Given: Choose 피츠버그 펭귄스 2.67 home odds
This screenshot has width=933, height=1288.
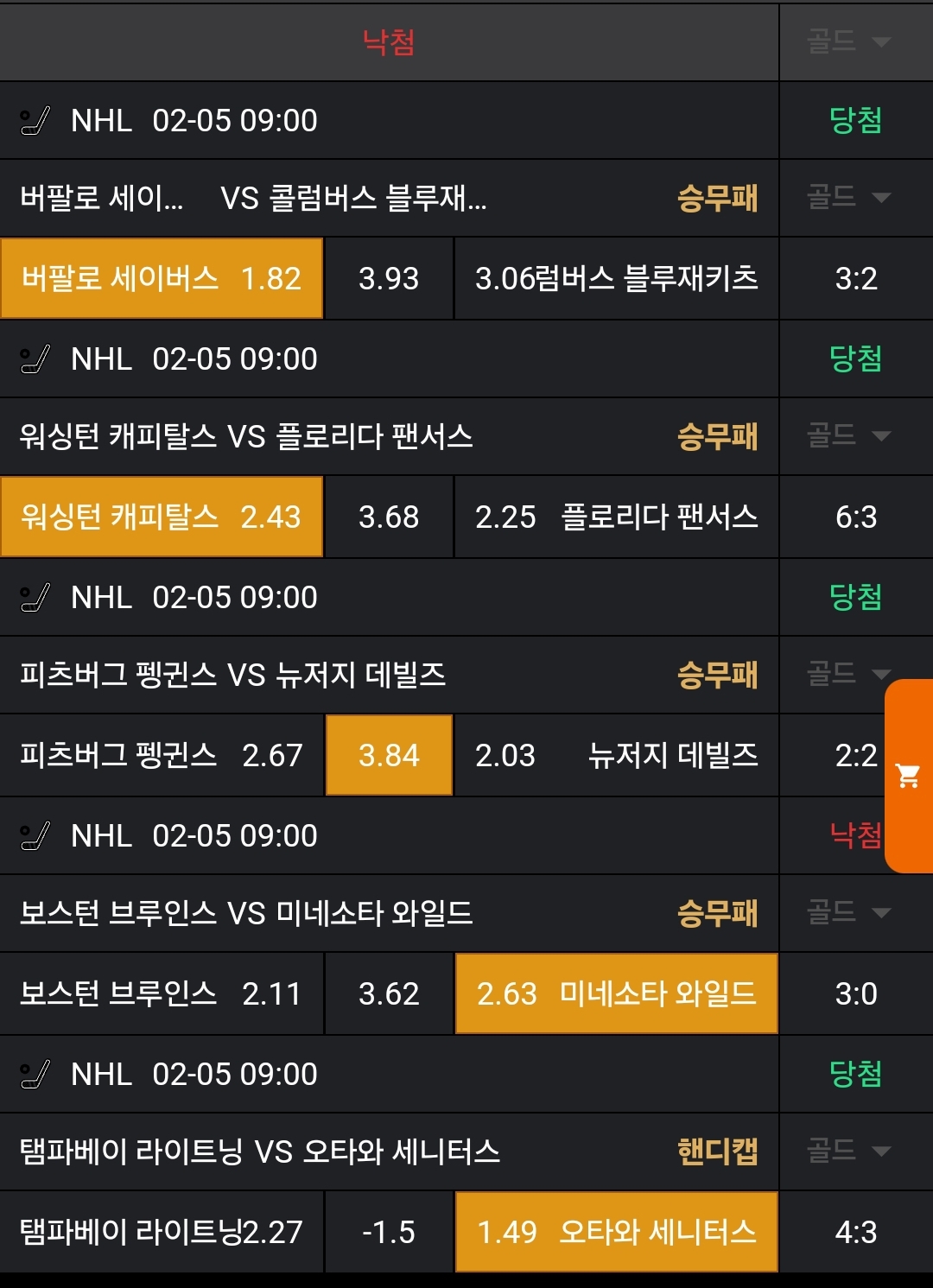Looking at the screenshot, I should (162, 756).
